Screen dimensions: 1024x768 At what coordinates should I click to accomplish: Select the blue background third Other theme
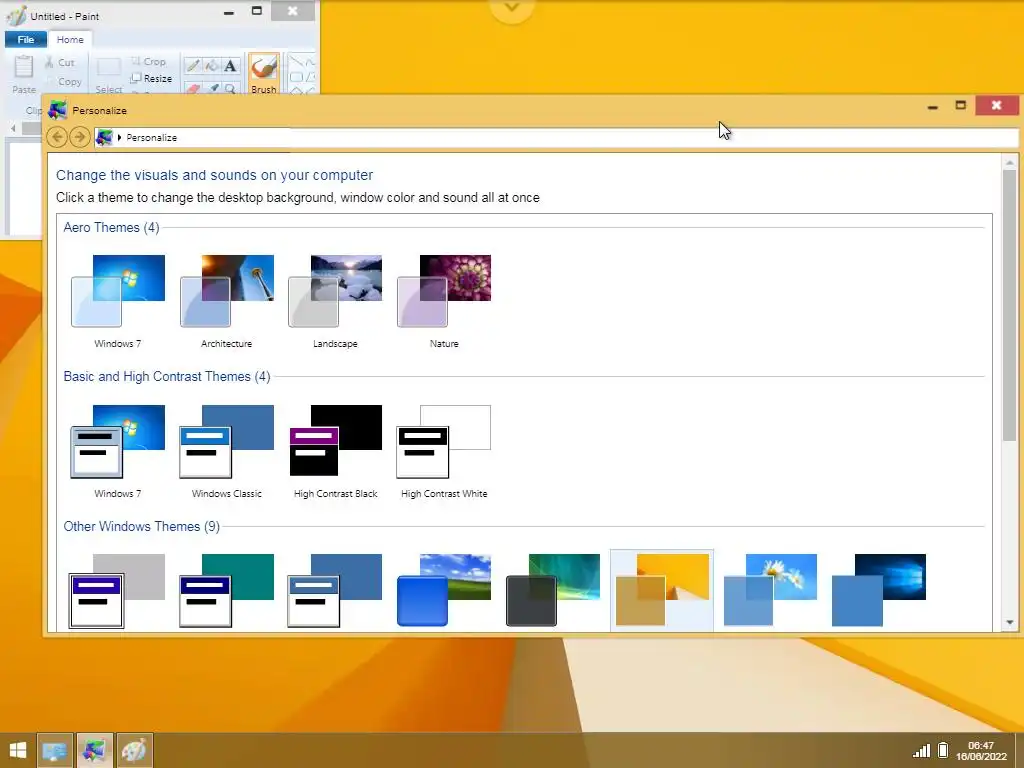point(335,590)
